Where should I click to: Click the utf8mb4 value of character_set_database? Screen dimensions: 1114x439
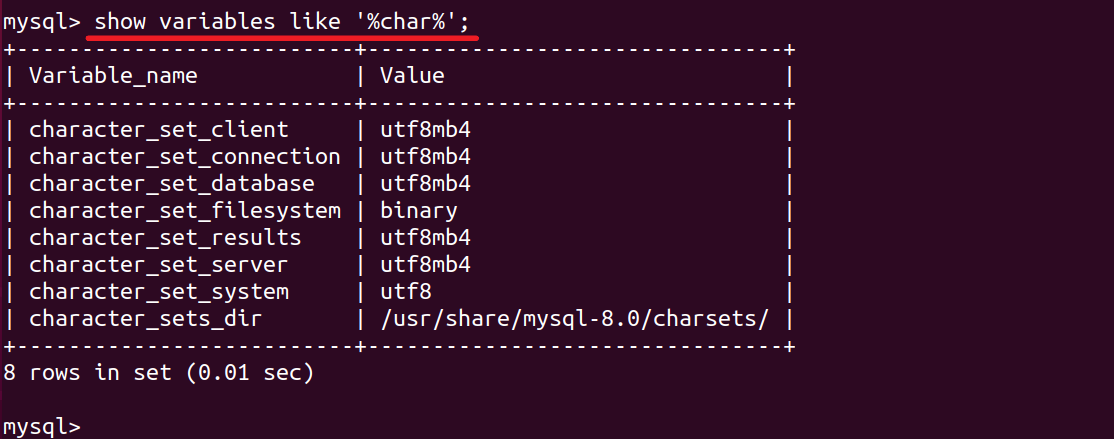(x=425, y=183)
